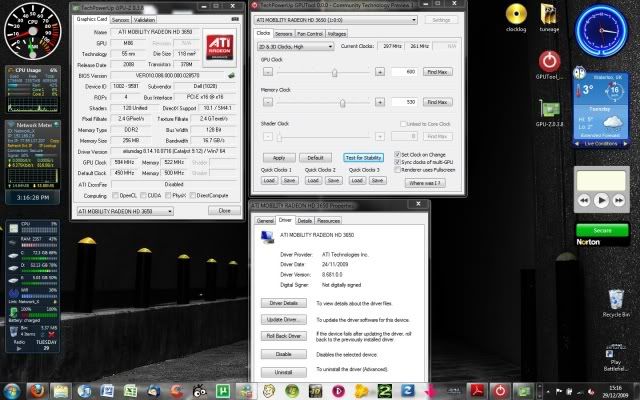
Task: Open Microsoft Excel from the taskbar
Action: click(130, 391)
